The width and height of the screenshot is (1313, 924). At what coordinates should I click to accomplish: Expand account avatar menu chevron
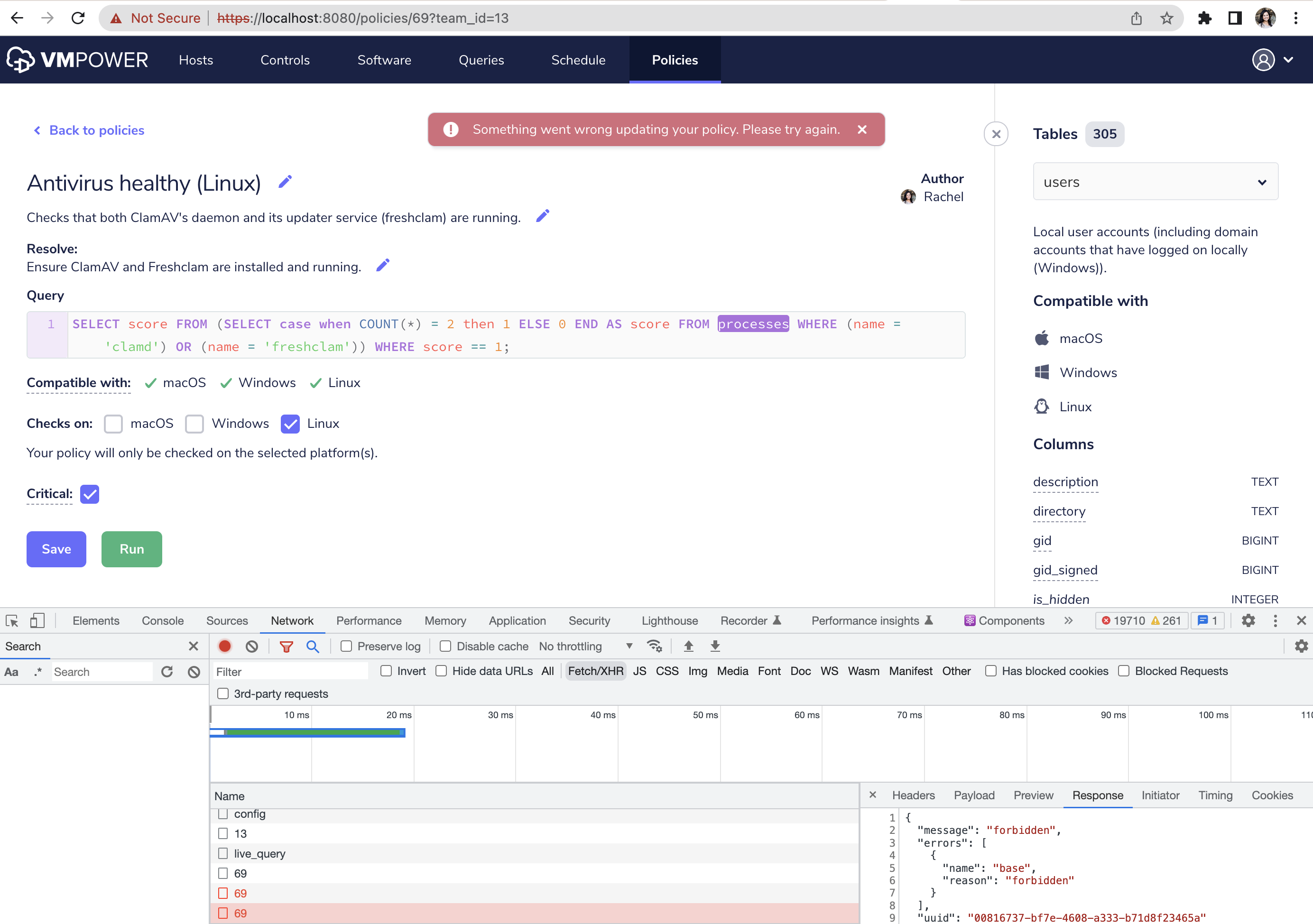coord(1288,59)
